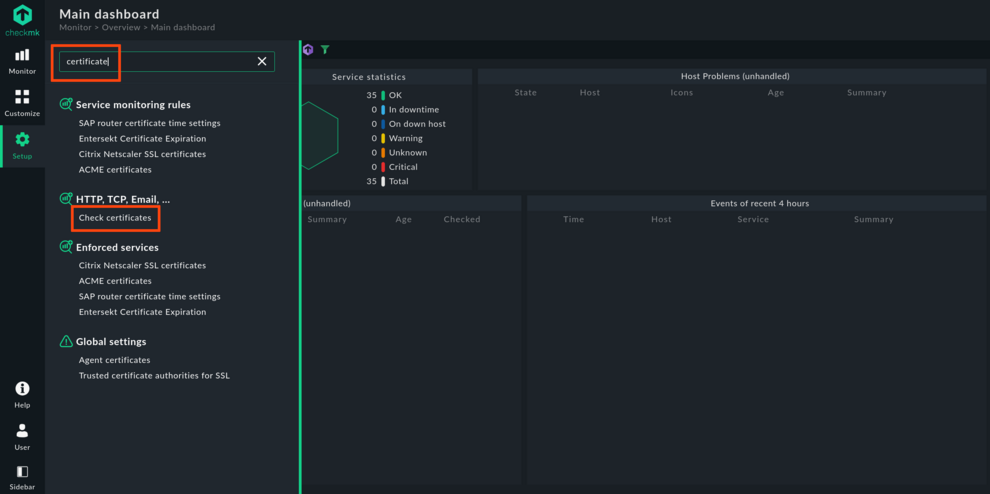Open SAP router certificate time settings under Service monitoring
This screenshot has height=494, width=990.
149,123
